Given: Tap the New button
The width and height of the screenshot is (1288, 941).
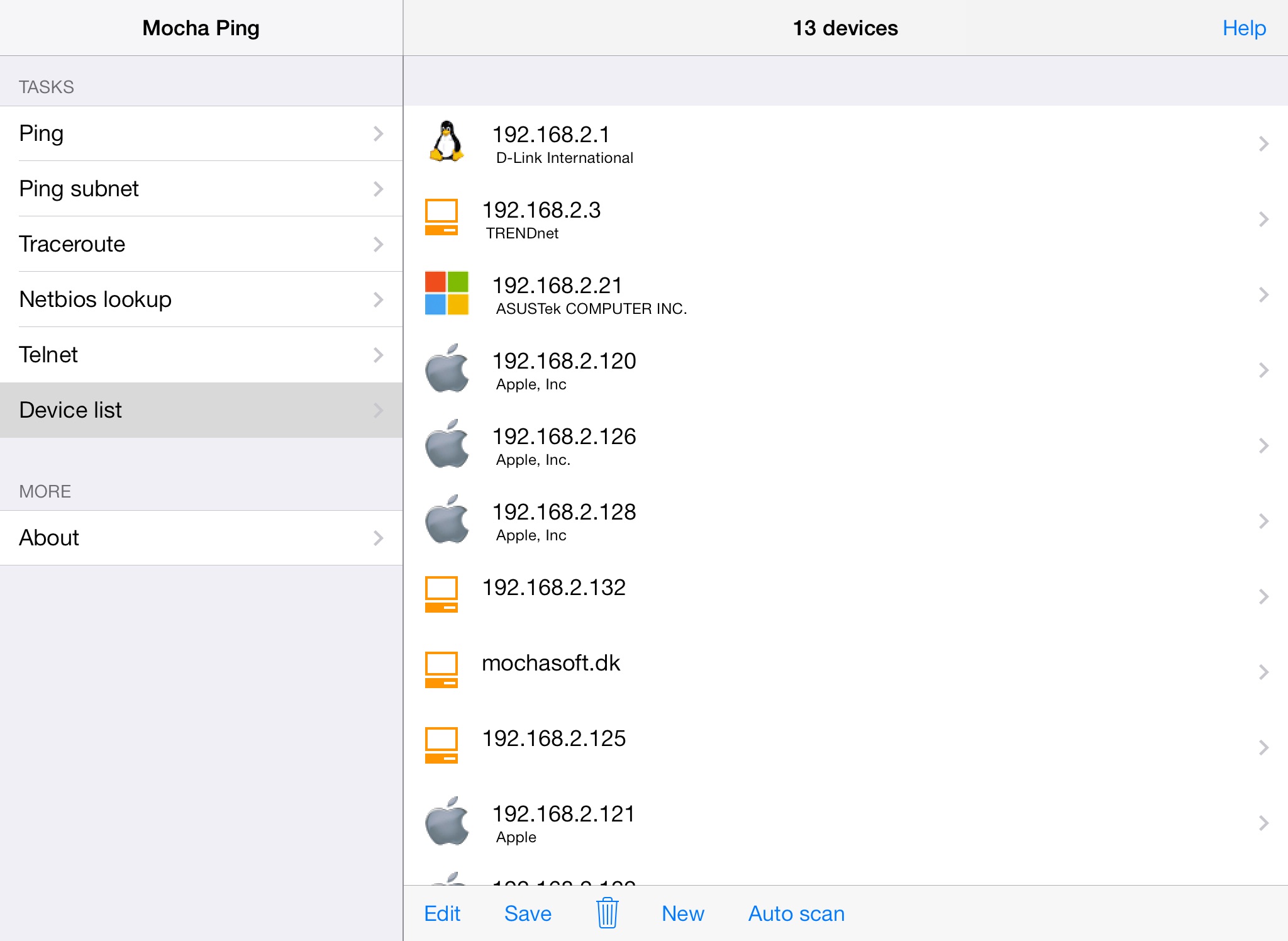Looking at the screenshot, I should pos(683,913).
